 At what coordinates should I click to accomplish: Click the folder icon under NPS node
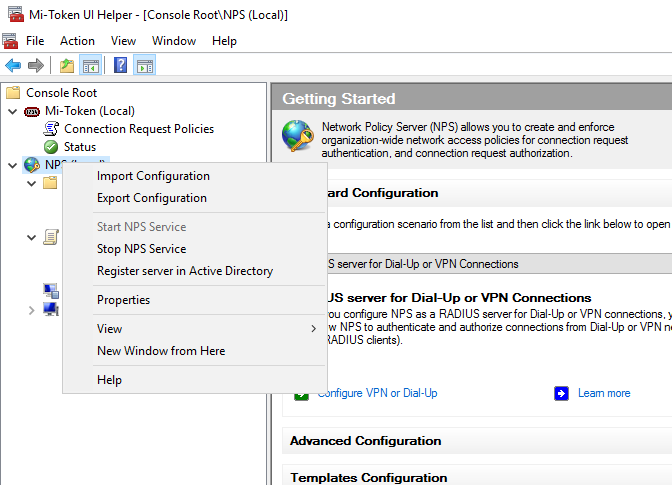point(50,183)
